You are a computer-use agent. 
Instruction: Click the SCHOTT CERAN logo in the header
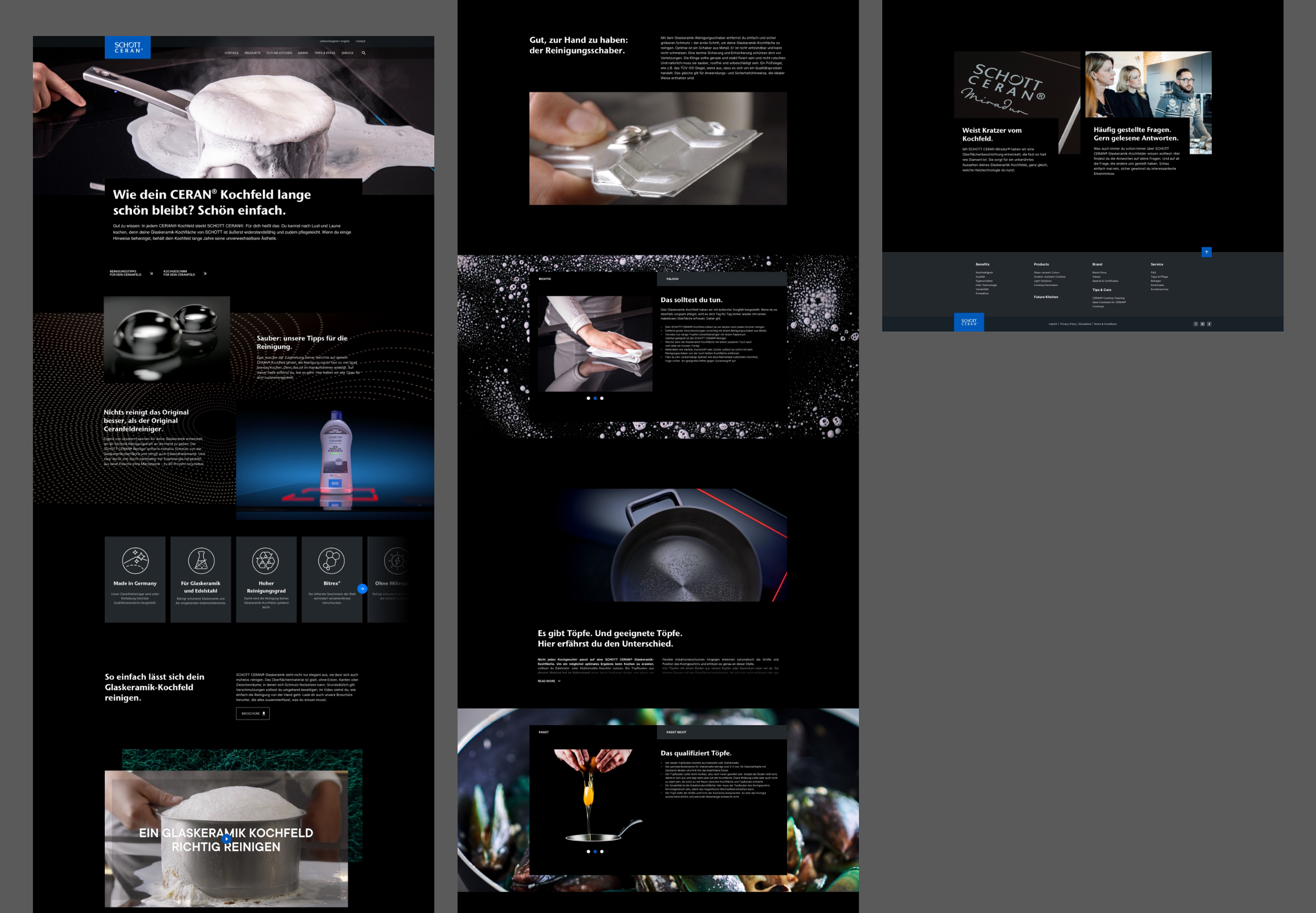coord(127,47)
